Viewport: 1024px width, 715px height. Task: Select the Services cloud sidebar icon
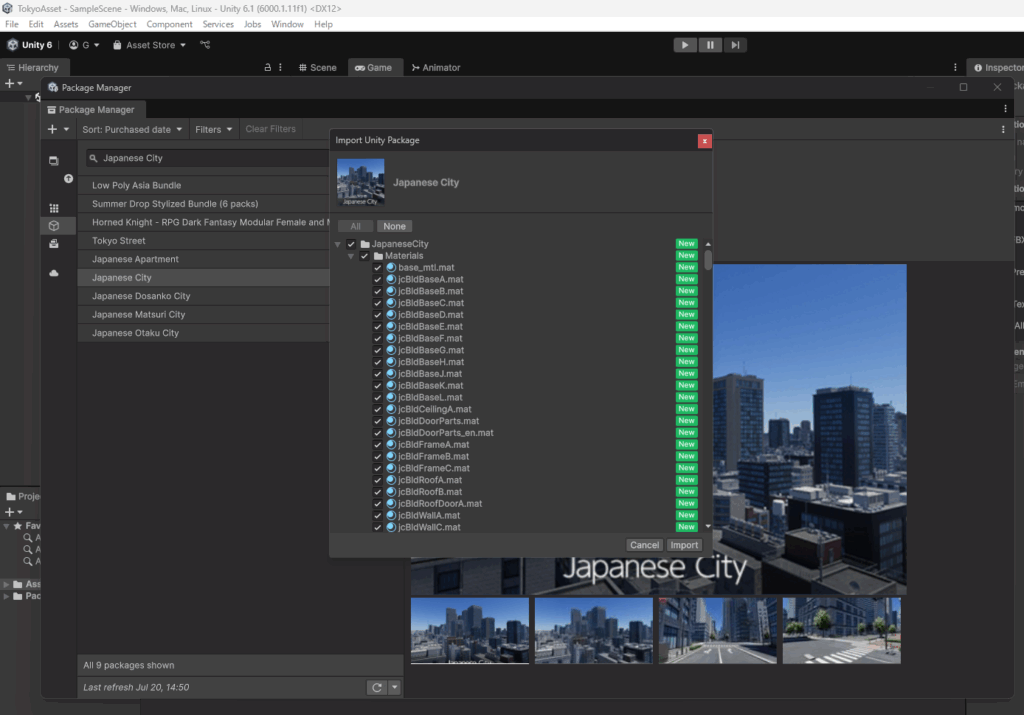tap(54, 273)
